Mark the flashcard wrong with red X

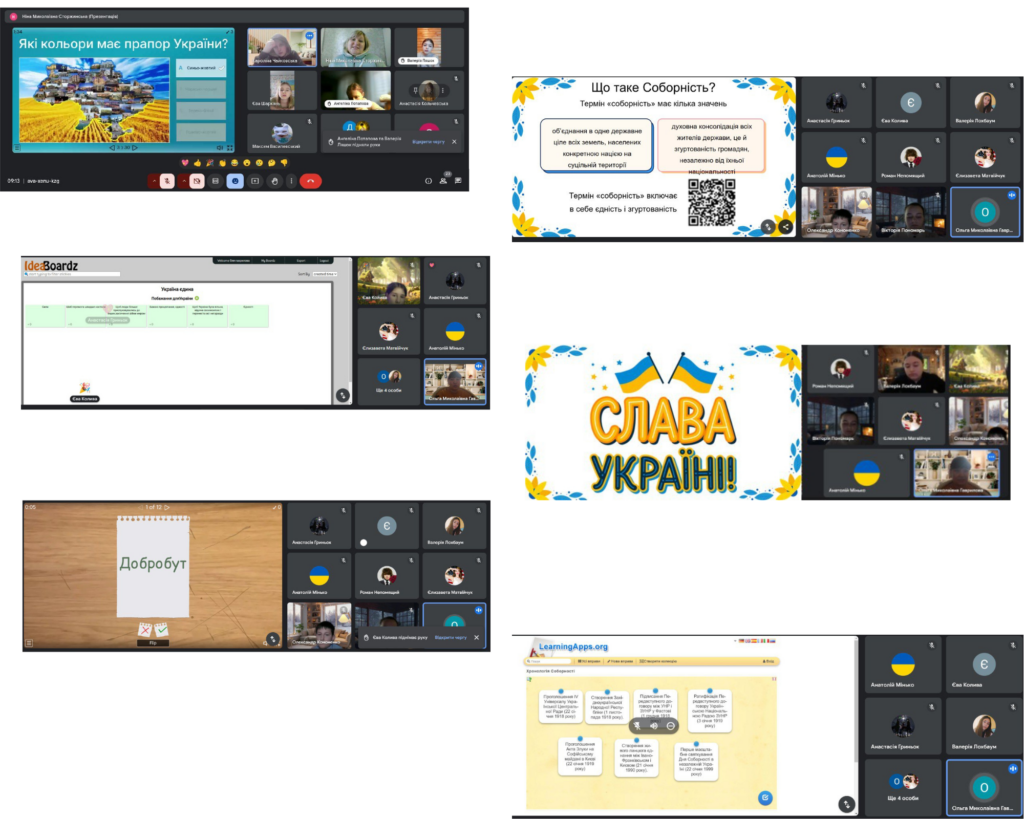coord(145,630)
